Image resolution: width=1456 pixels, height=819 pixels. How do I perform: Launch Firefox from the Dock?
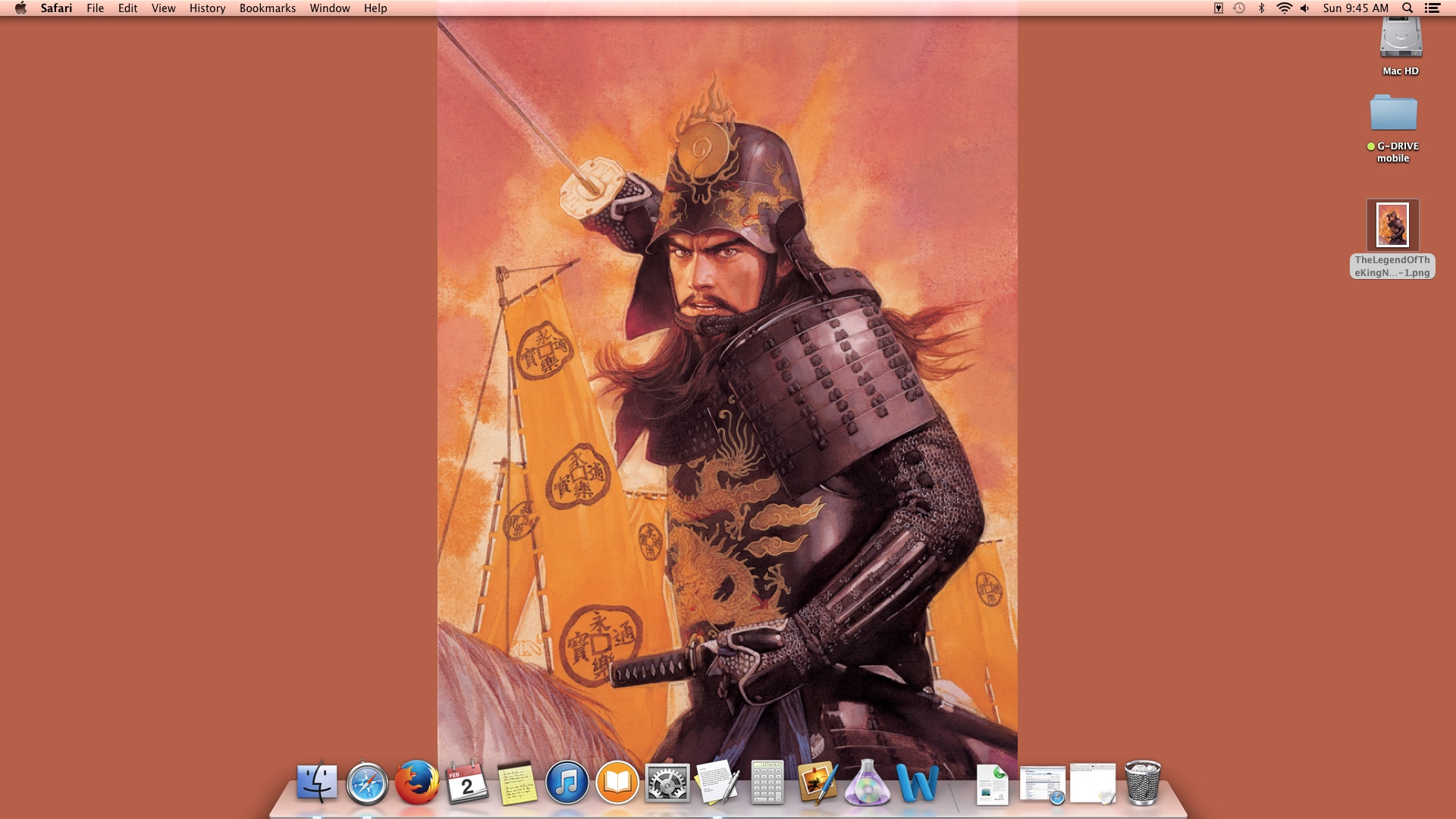[417, 783]
